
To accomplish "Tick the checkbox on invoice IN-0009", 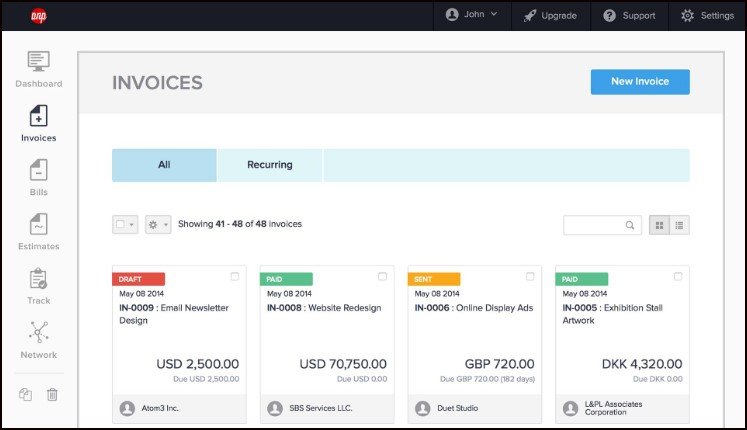I will point(234,276).
